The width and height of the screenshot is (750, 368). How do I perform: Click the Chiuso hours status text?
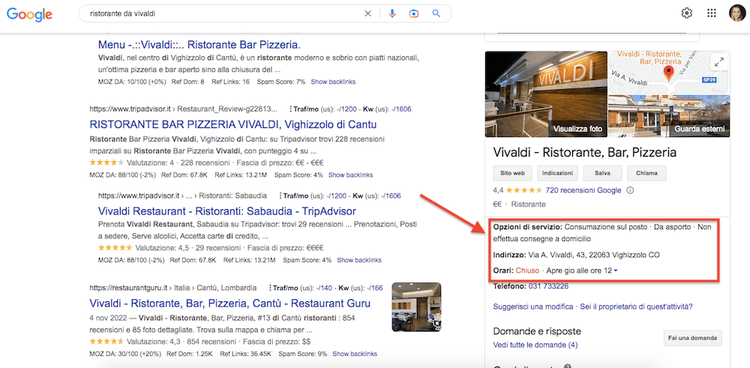528,271
